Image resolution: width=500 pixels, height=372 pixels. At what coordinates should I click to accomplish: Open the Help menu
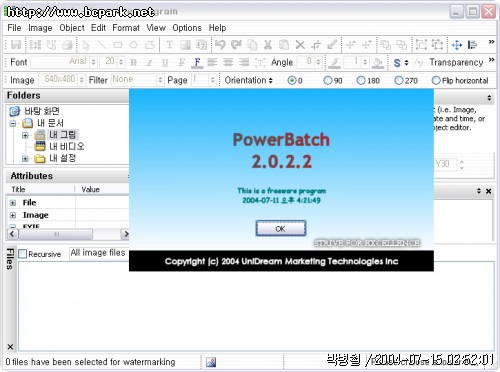click(x=217, y=28)
